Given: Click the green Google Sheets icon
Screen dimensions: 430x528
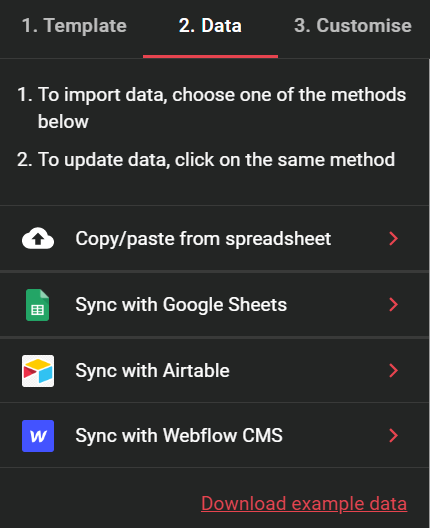Looking at the screenshot, I should click(38, 305).
